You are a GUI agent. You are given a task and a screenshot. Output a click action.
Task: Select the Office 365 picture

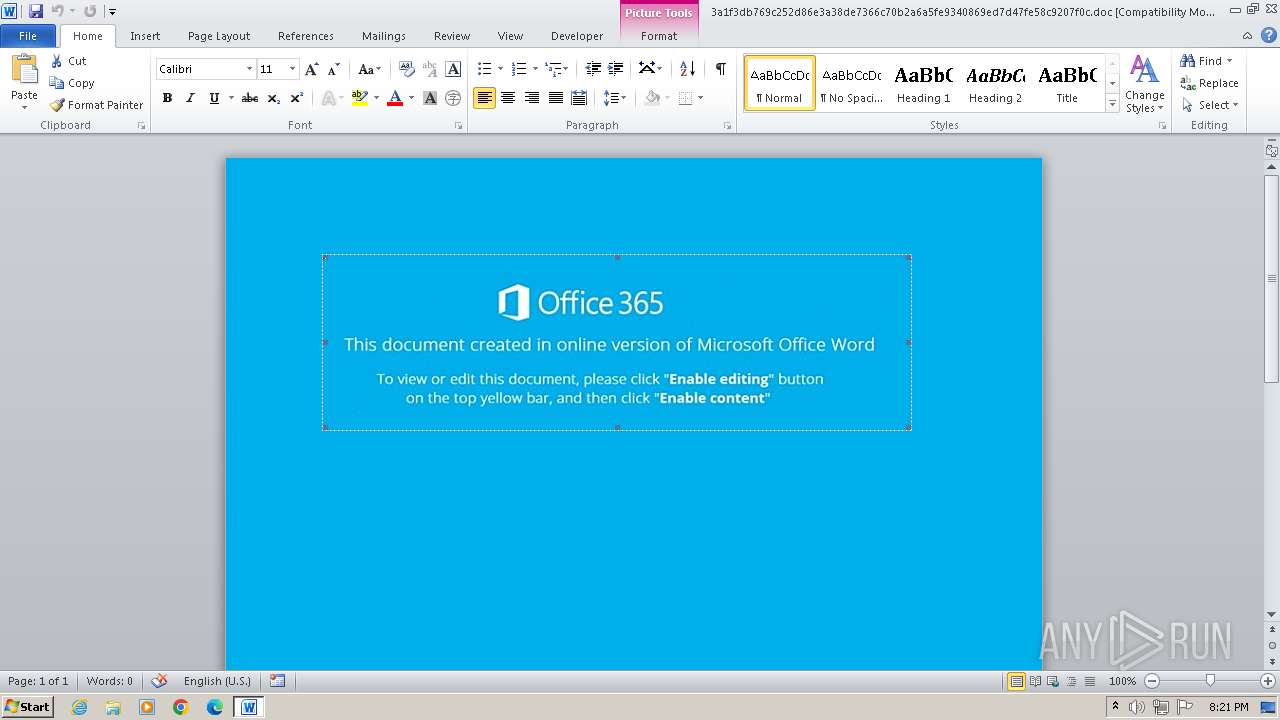(x=617, y=342)
